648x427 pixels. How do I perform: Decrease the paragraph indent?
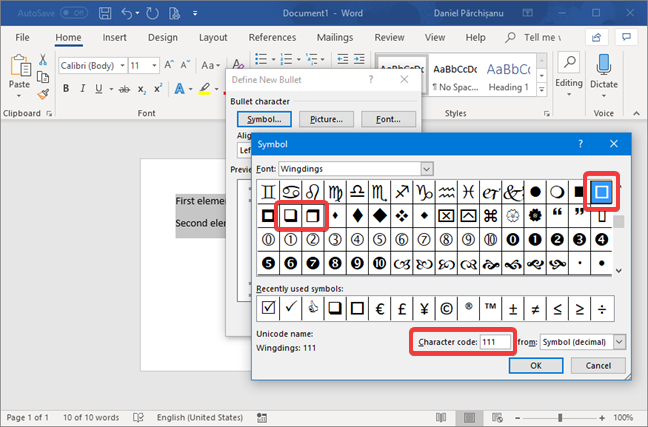click(x=343, y=59)
